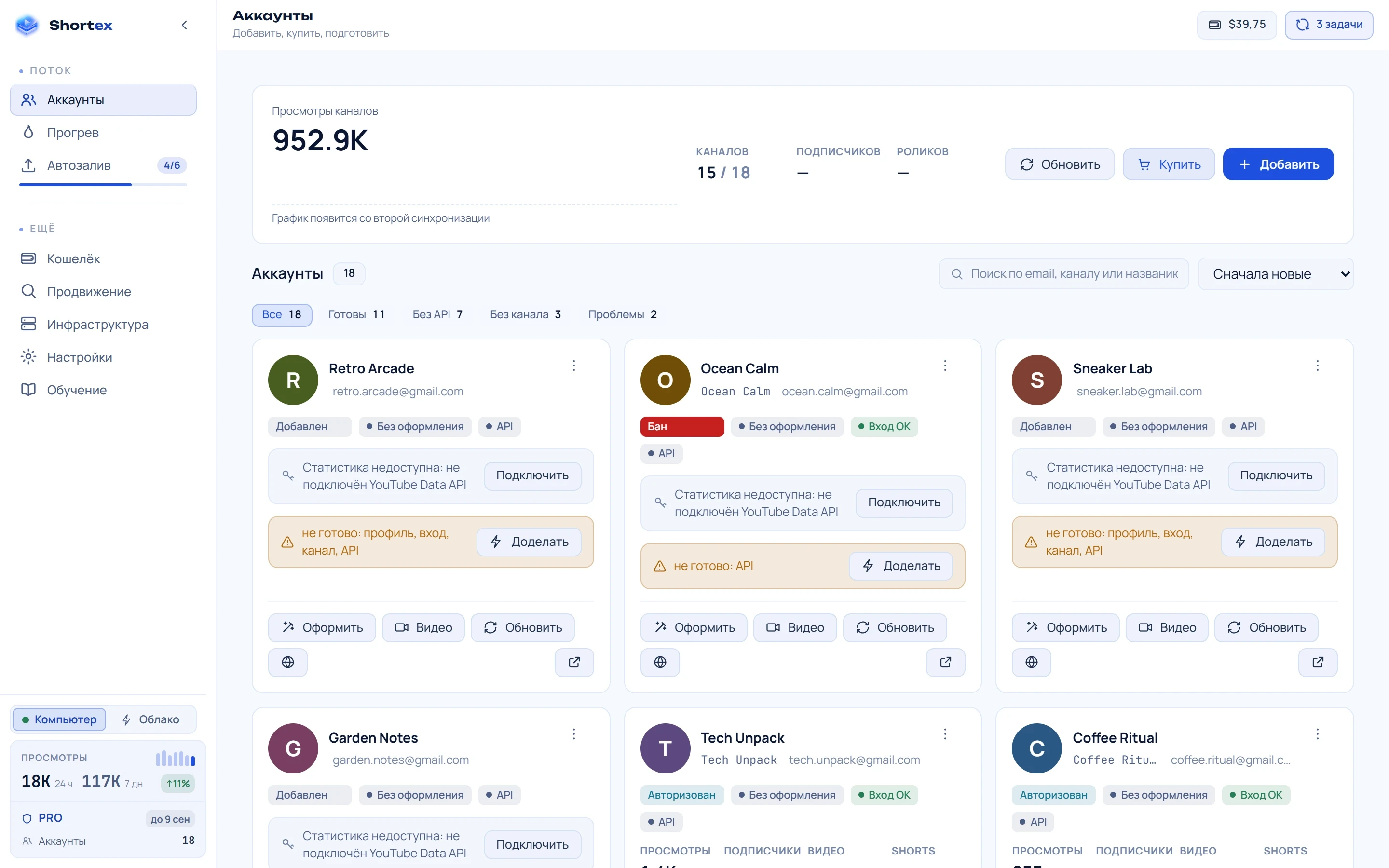
Task: Switch to the Без канала 3 tab
Action: coord(525,314)
